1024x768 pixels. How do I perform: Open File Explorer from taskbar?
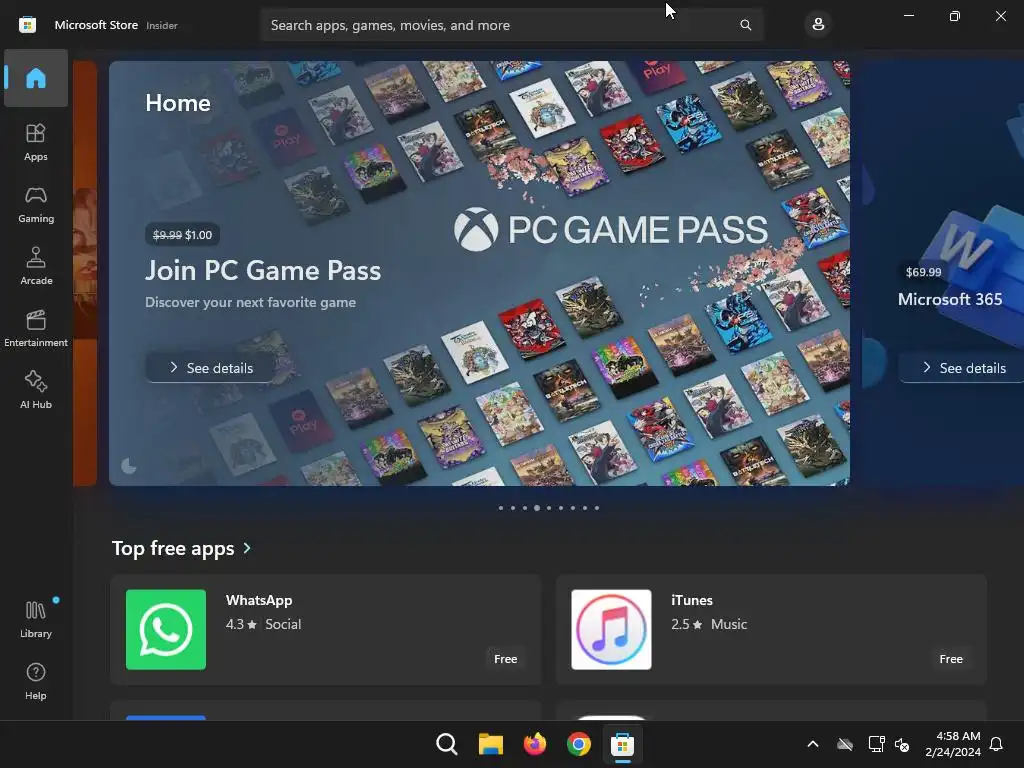click(490, 744)
